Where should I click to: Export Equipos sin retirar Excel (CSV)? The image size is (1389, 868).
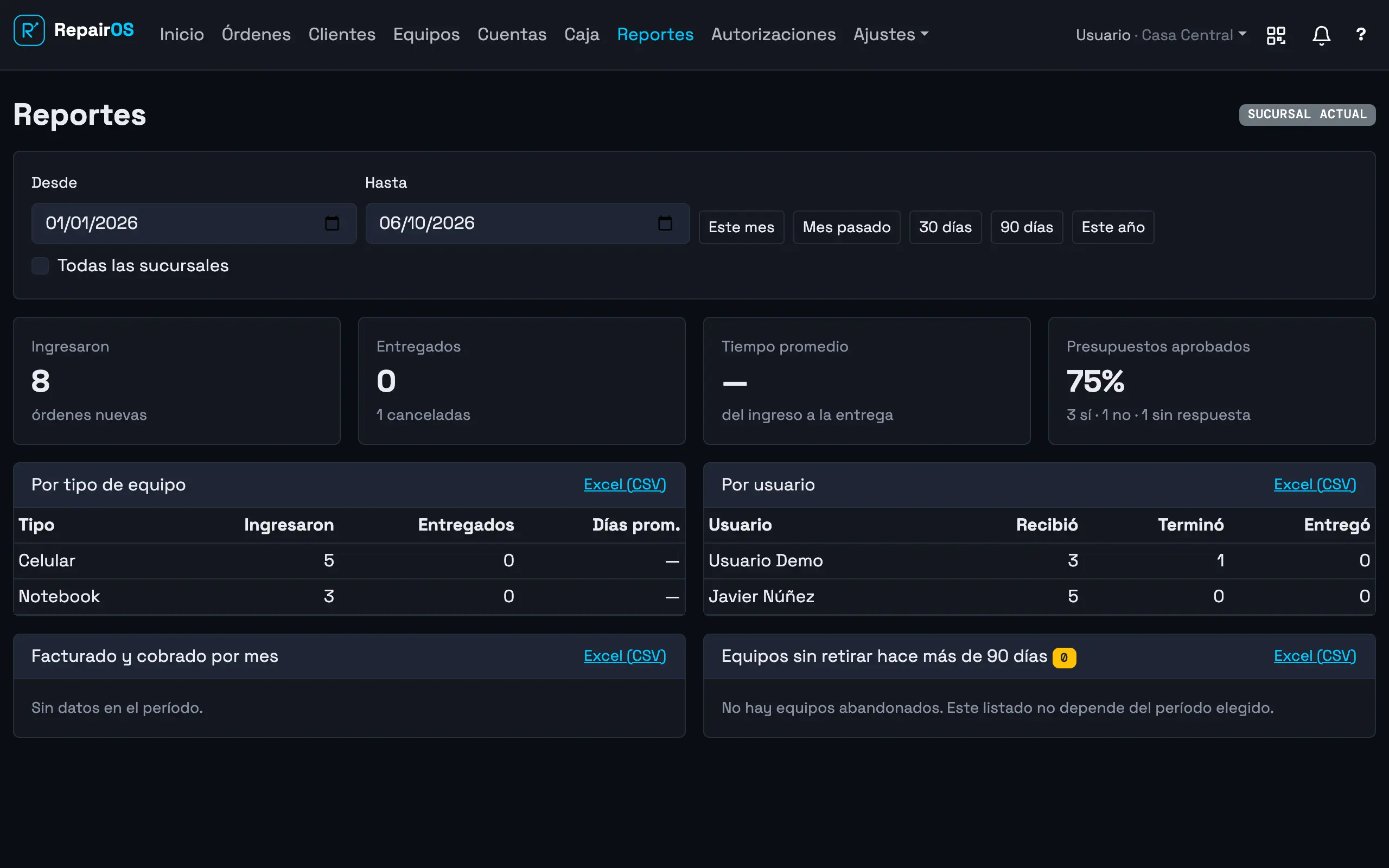point(1314,655)
